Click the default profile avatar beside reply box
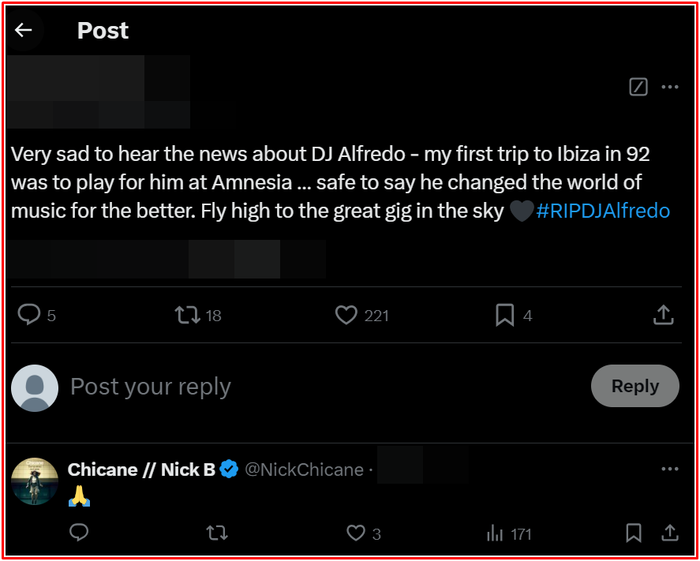 (x=35, y=387)
